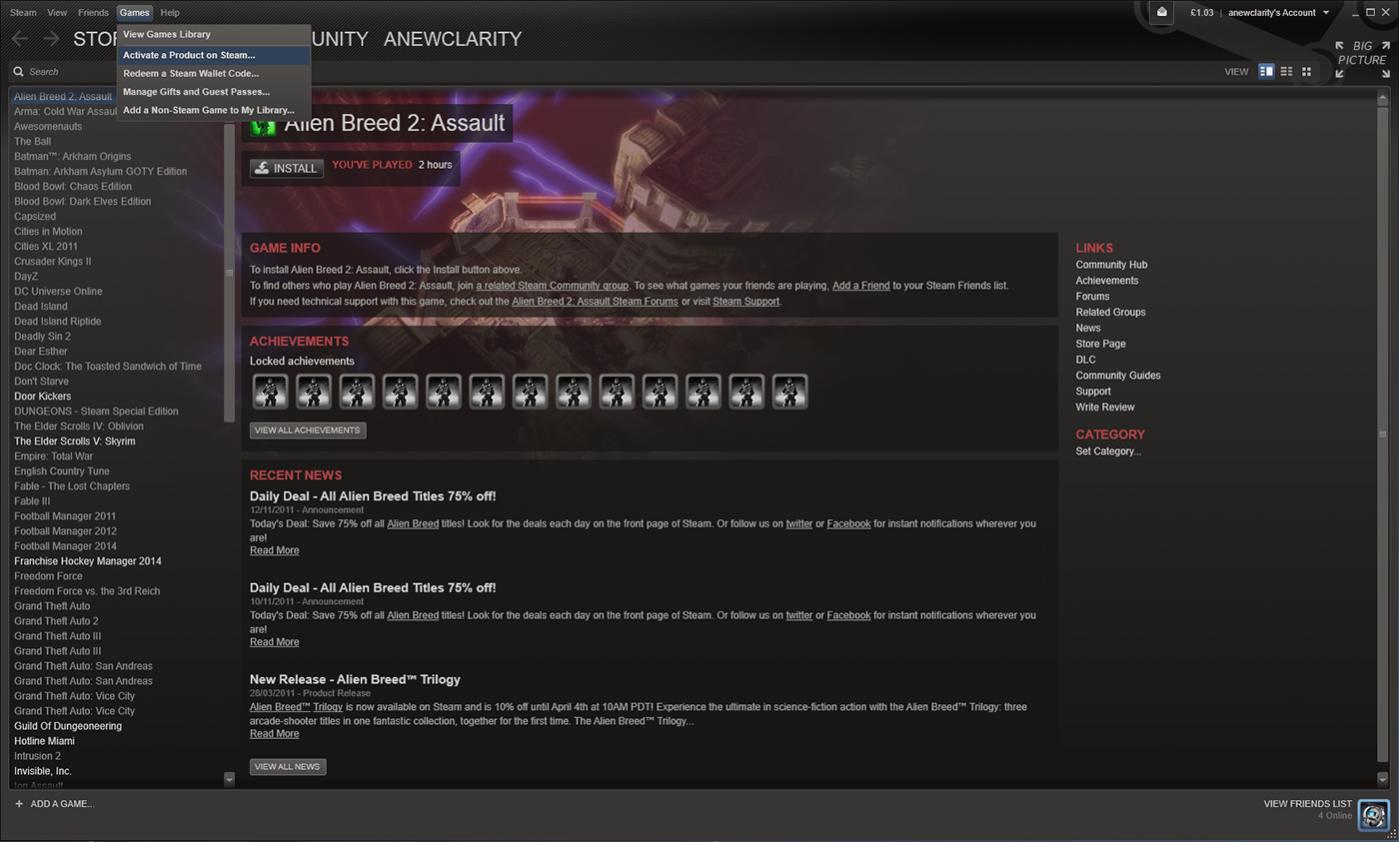The height and width of the screenshot is (842, 1399).
Task: Click Set Category link
Action: [1108, 451]
